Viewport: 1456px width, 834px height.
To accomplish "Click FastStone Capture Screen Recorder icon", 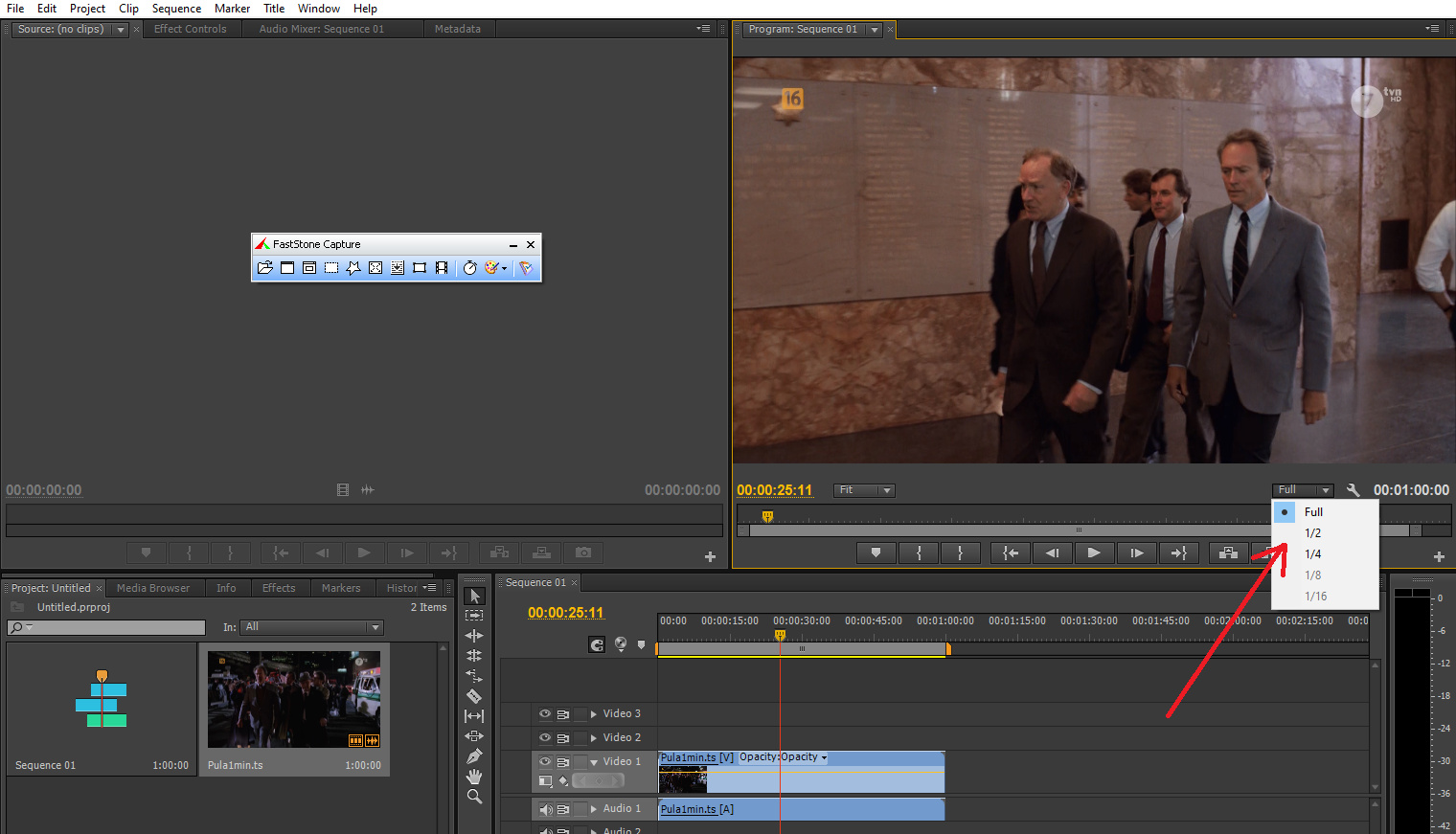I will pyautogui.click(x=442, y=268).
